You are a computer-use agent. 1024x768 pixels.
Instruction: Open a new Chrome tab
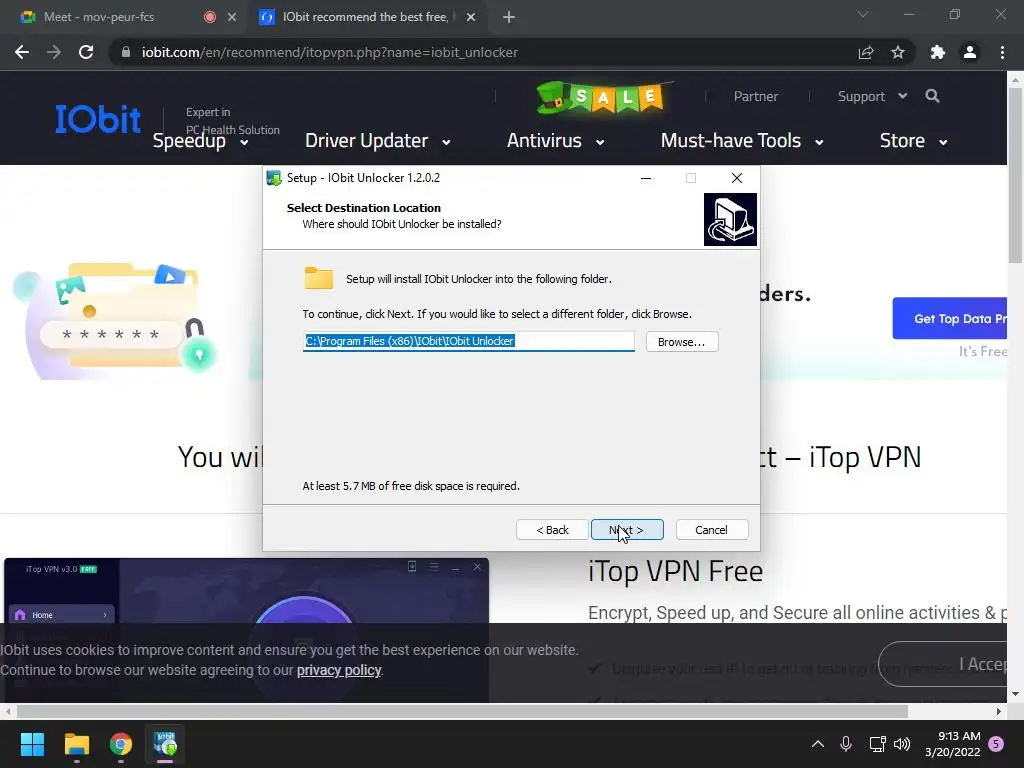(509, 17)
